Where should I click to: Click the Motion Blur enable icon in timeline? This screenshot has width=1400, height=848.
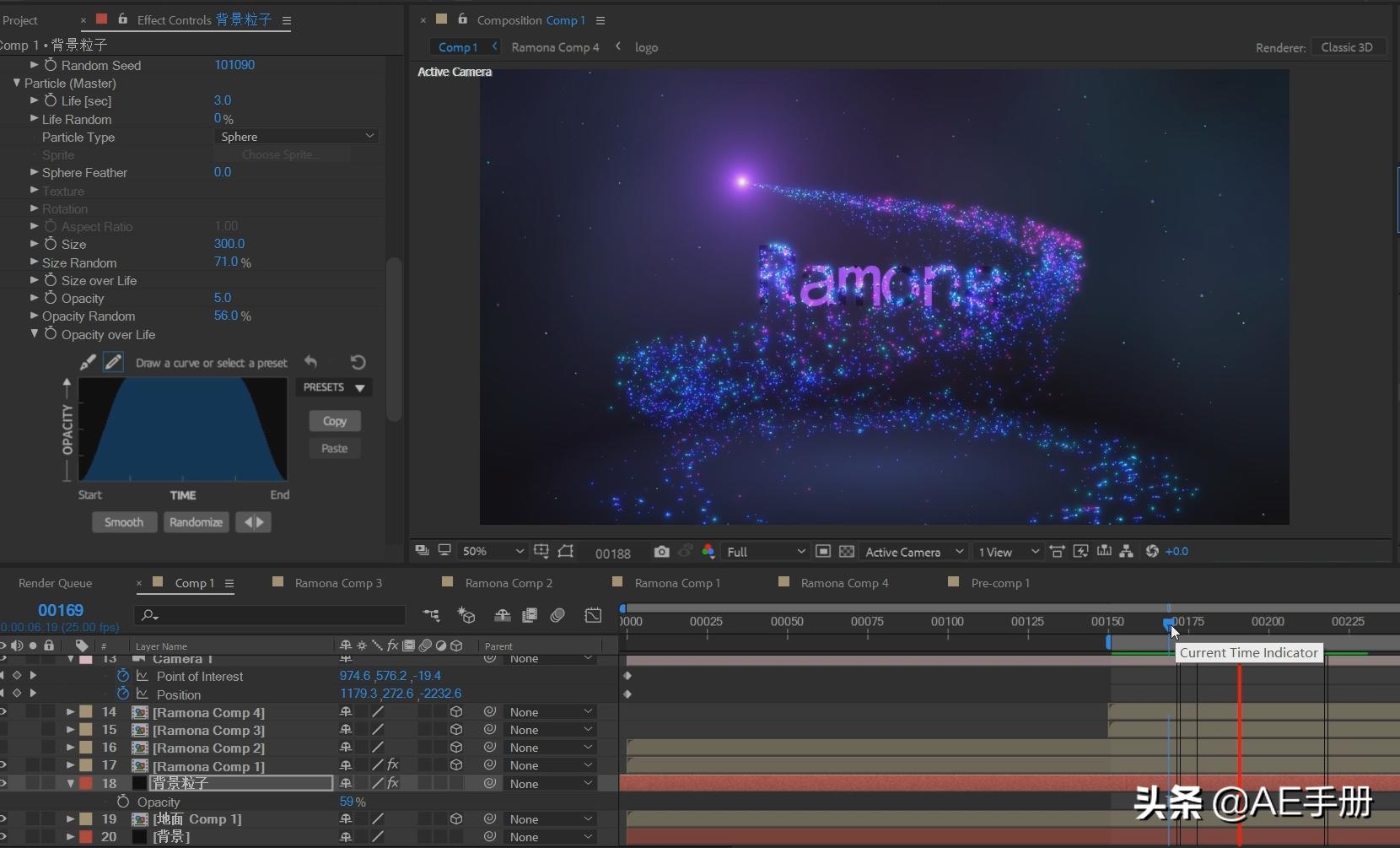coord(557,616)
